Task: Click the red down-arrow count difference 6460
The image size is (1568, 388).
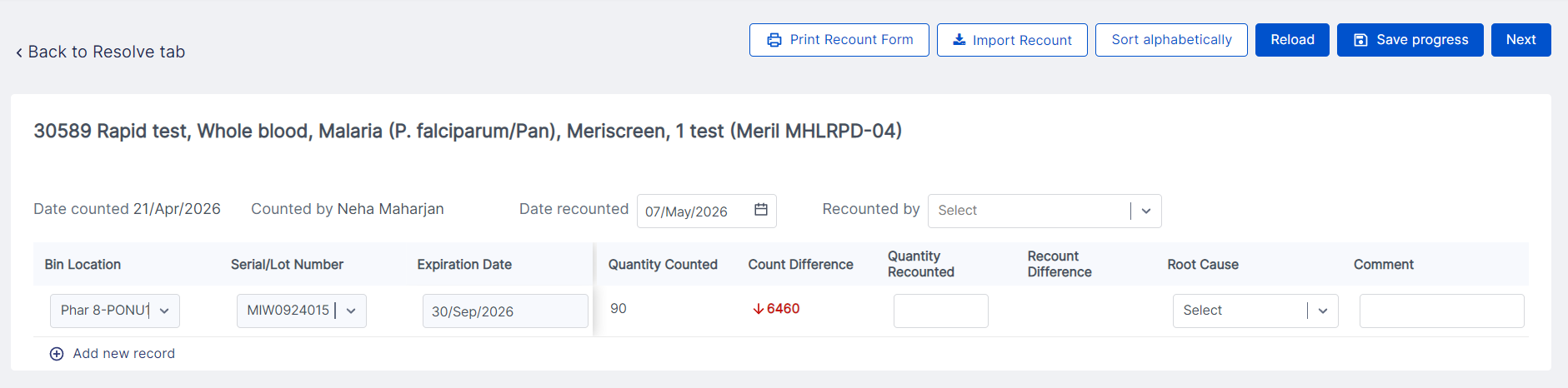Action: tap(776, 309)
